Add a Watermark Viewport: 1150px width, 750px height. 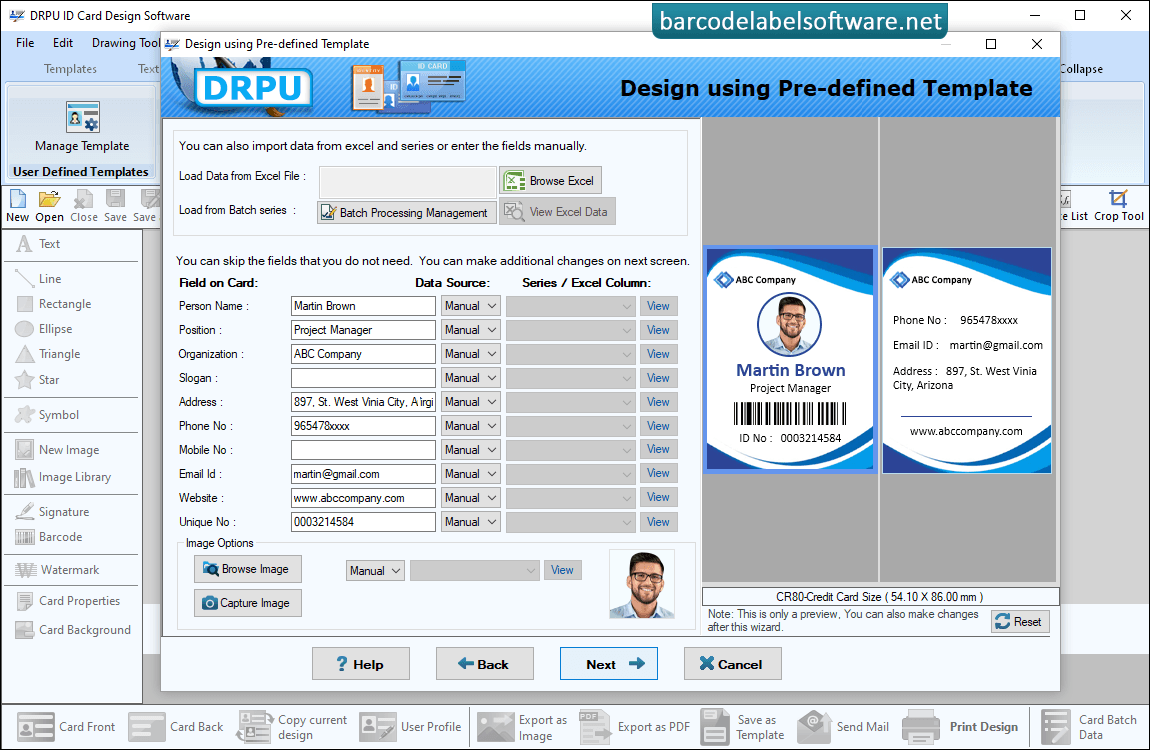click(57, 570)
